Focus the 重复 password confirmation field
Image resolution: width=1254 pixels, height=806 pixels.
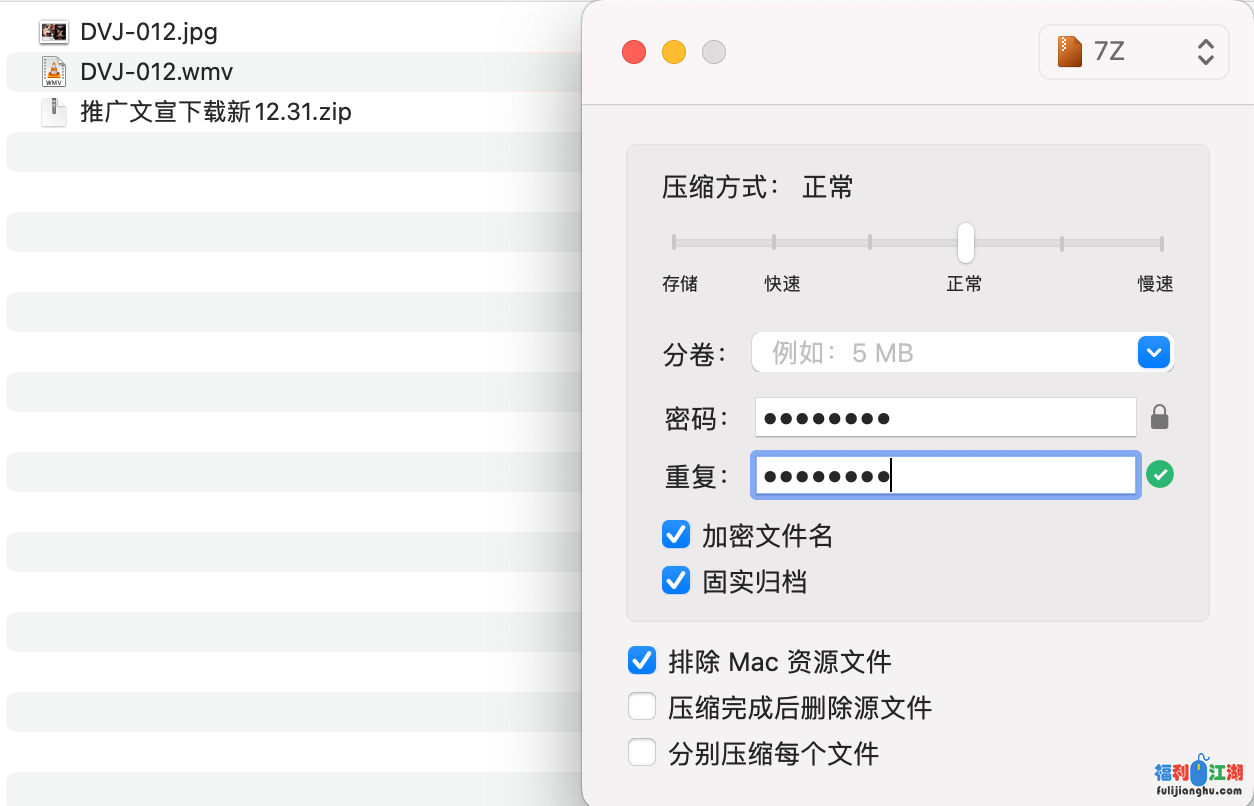point(945,476)
